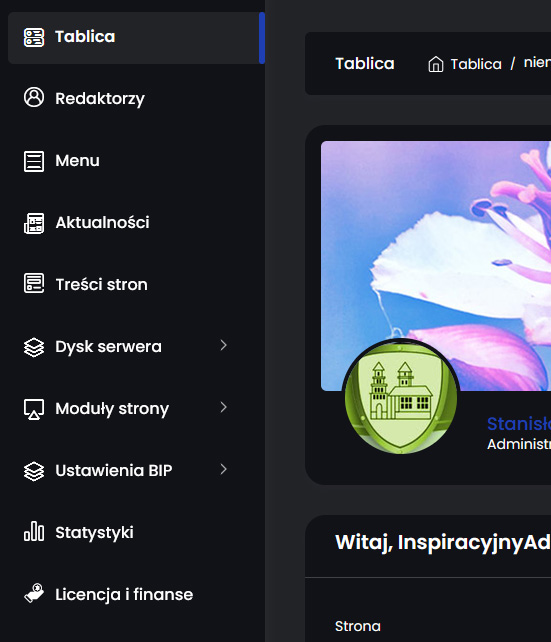The width and height of the screenshot is (551, 642).
Task: Click the green coat-of-arms profile avatar
Action: [401, 396]
